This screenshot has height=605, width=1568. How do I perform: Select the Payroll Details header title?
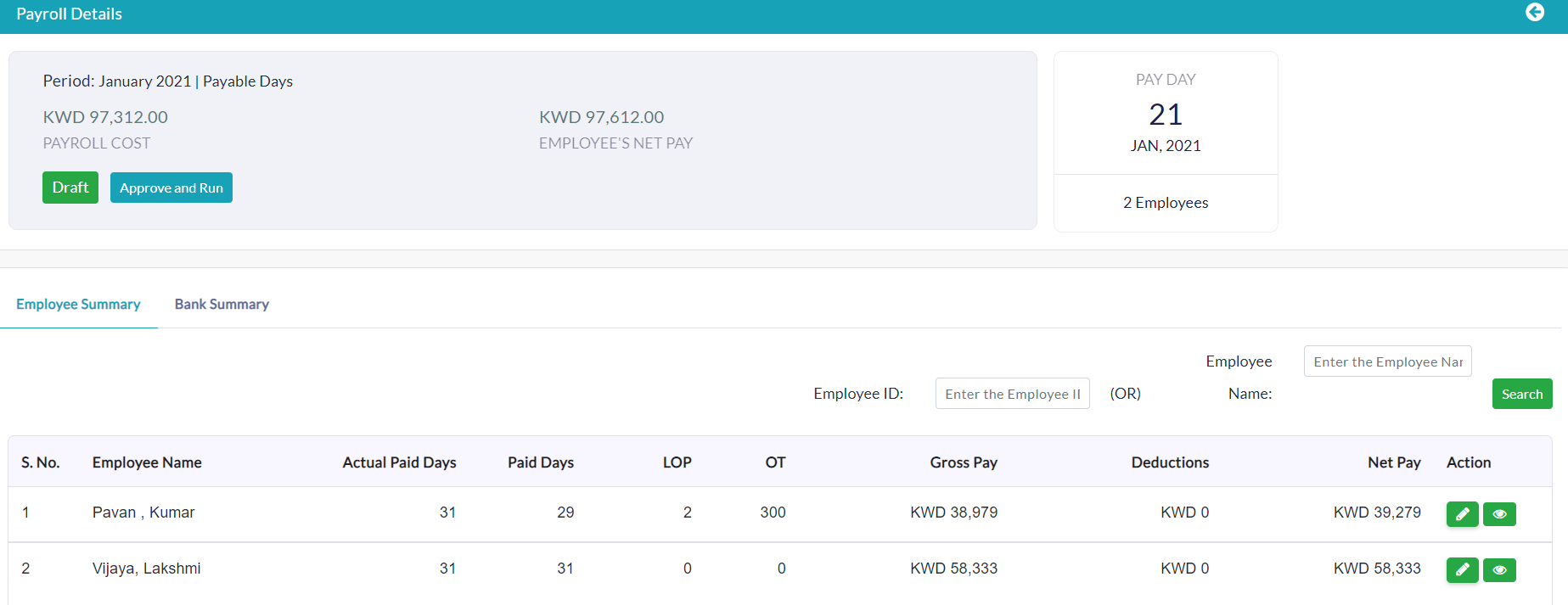69,14
